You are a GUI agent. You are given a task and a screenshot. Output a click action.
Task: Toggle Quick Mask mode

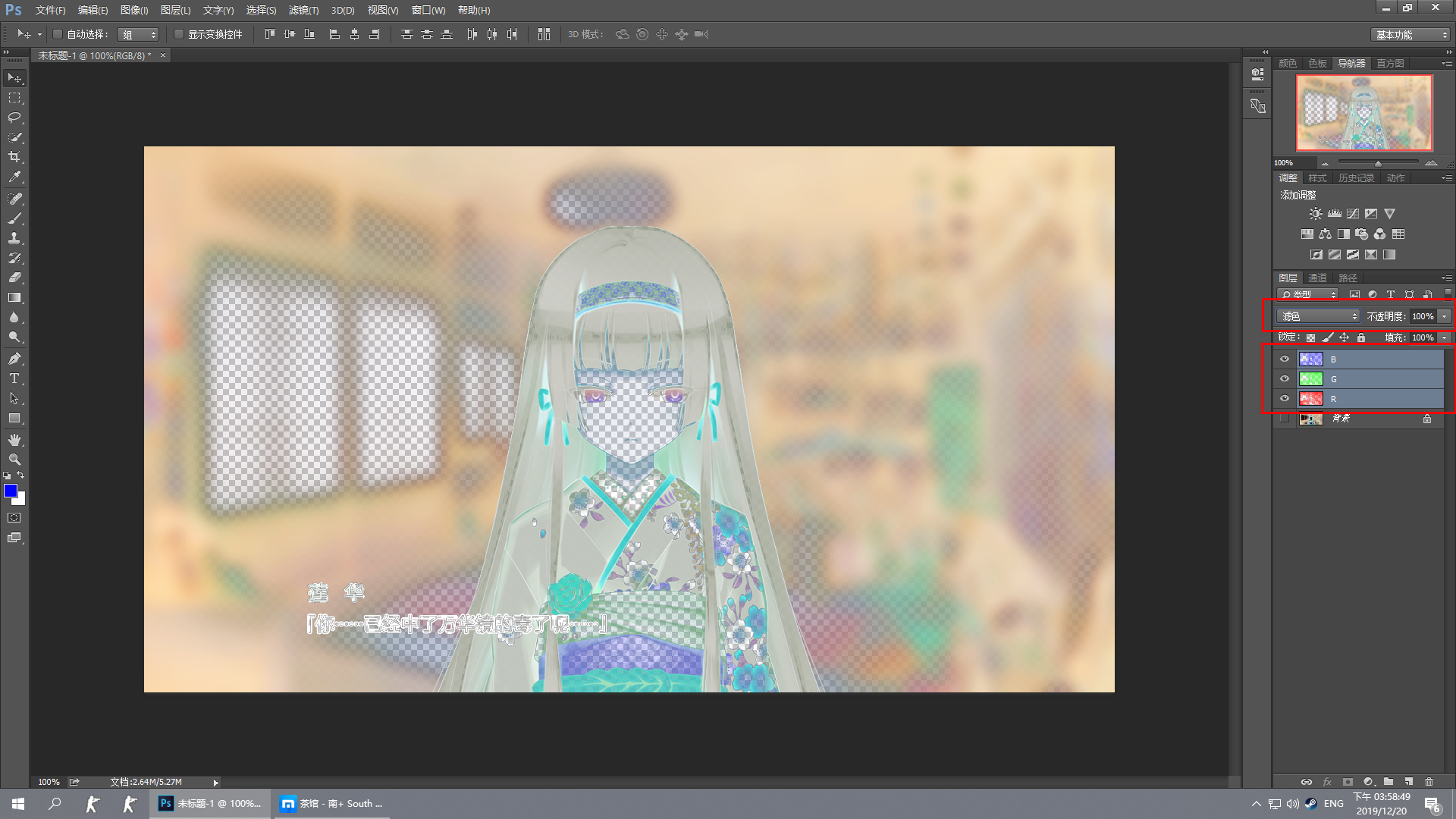pyautogui.click(x=14, y=518)
